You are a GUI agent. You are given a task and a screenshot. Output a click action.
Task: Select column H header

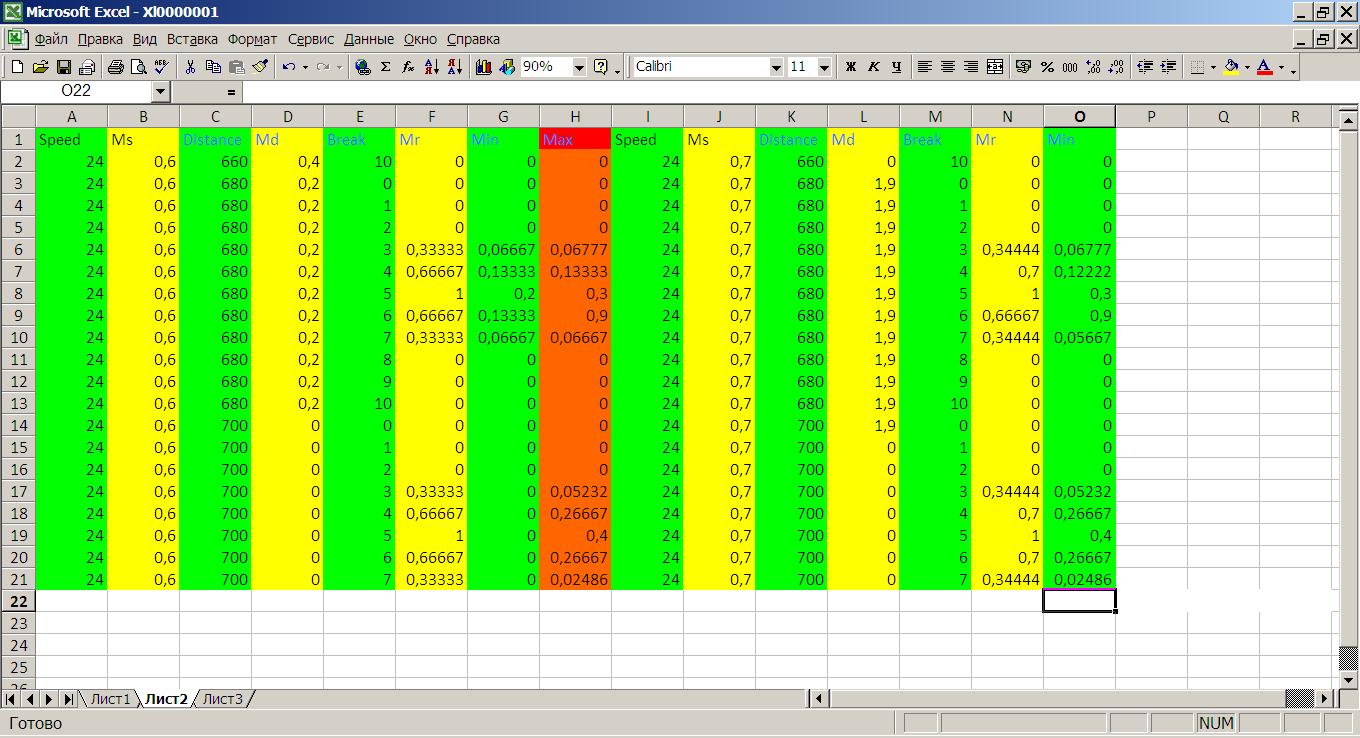tap(575, 117)
